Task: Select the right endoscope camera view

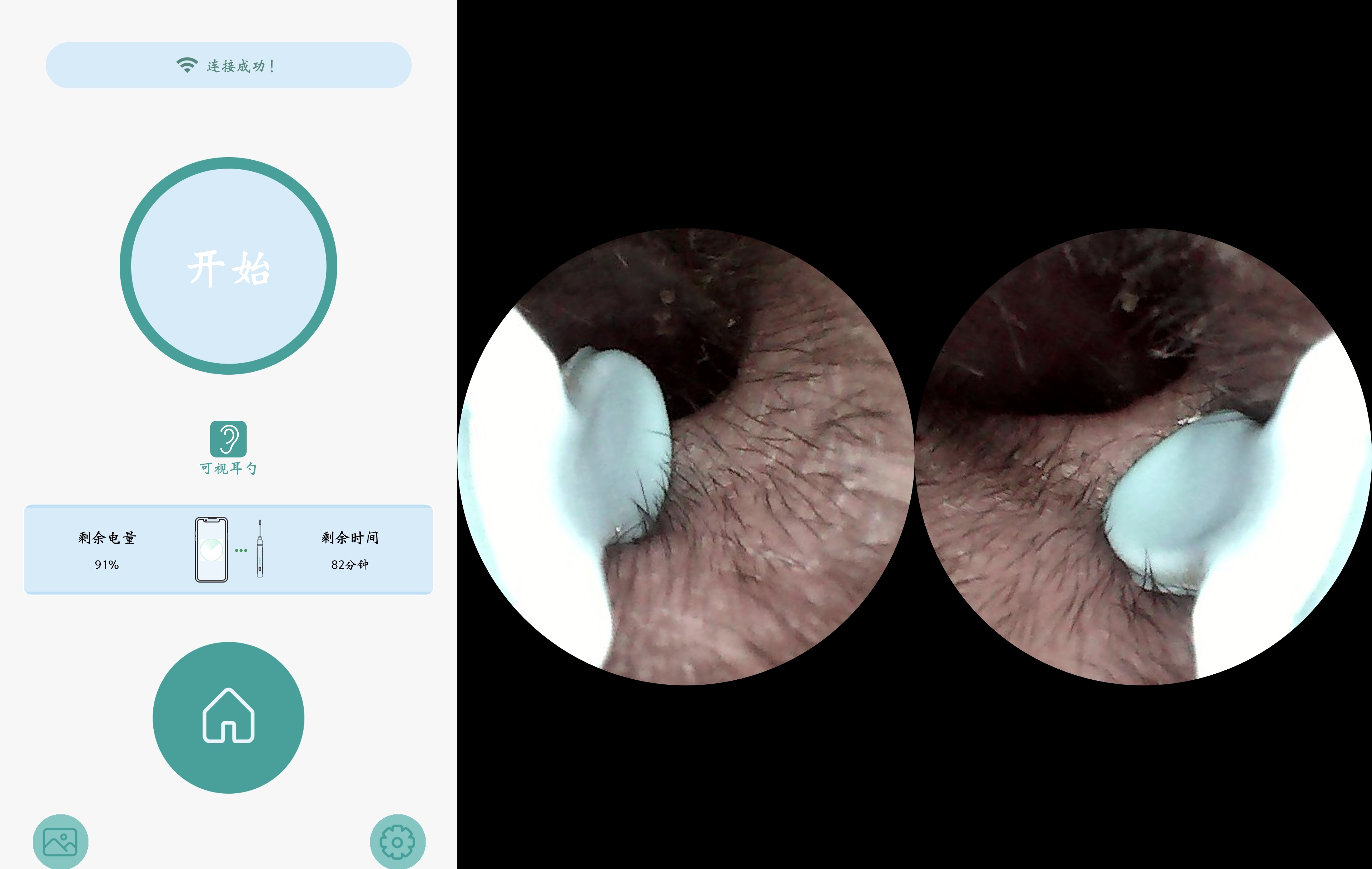Action: pos(1143,456)
